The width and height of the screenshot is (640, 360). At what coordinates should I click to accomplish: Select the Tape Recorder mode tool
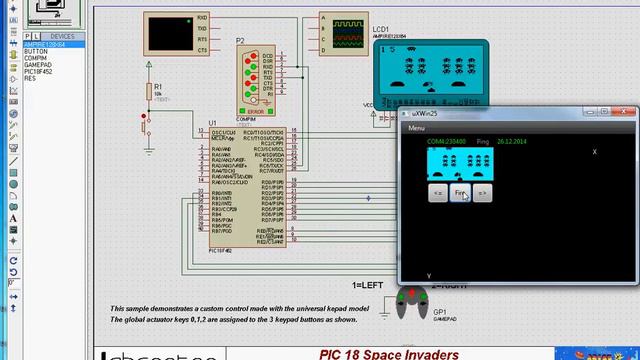[x=13, y=102]
